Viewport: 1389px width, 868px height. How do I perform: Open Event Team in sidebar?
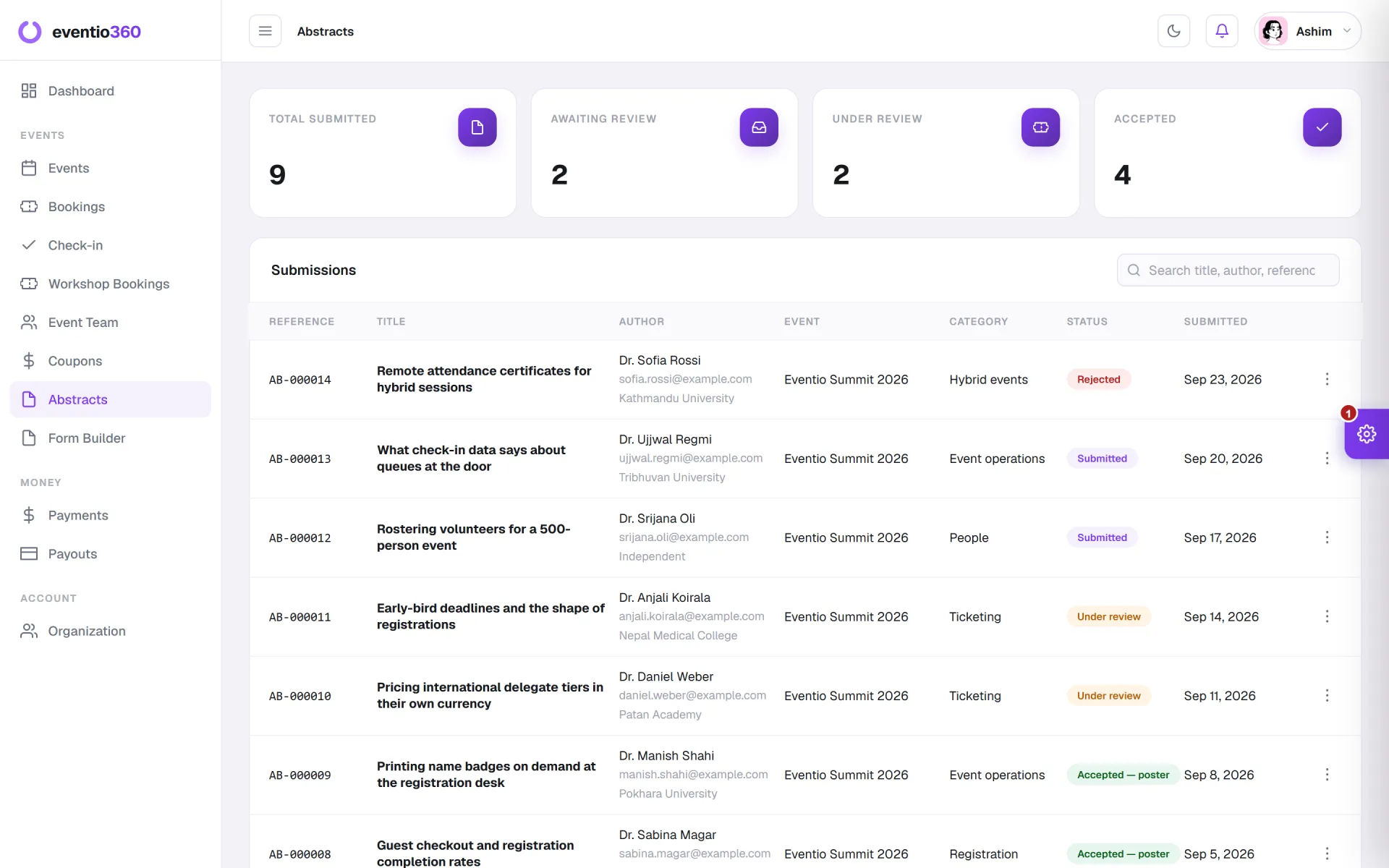[x=111, y=323]
